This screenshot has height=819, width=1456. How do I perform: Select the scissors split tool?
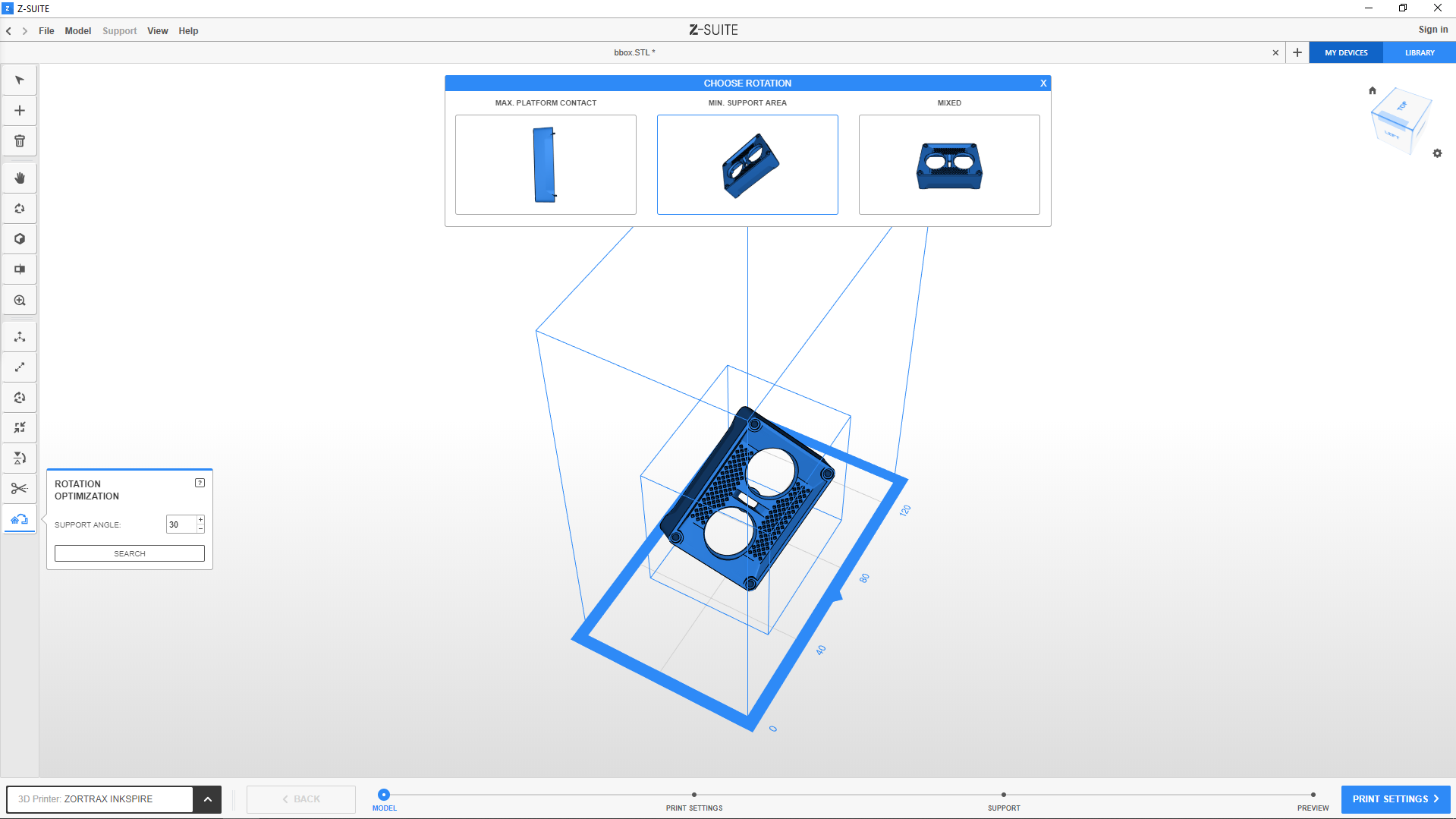(x=20, y=488)
